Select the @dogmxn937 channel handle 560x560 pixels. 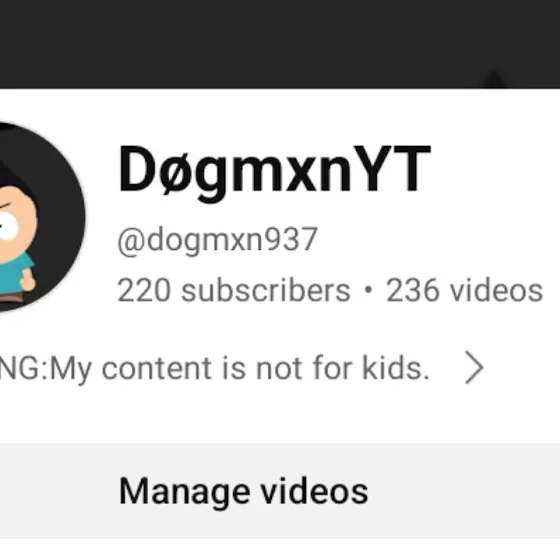click(x=217, y=240)
